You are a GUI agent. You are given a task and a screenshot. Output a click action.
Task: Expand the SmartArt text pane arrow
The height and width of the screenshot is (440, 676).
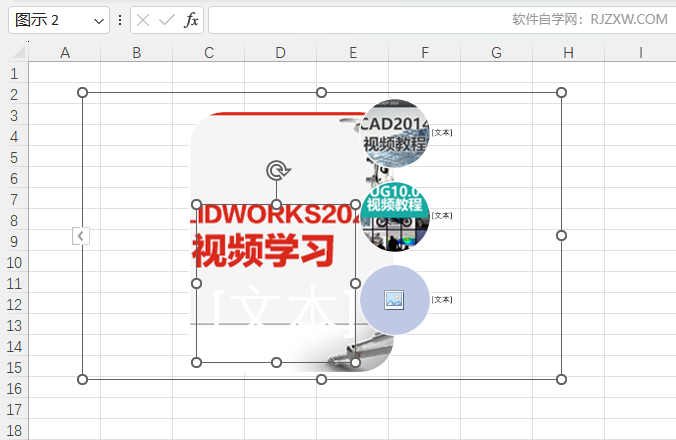81,236
